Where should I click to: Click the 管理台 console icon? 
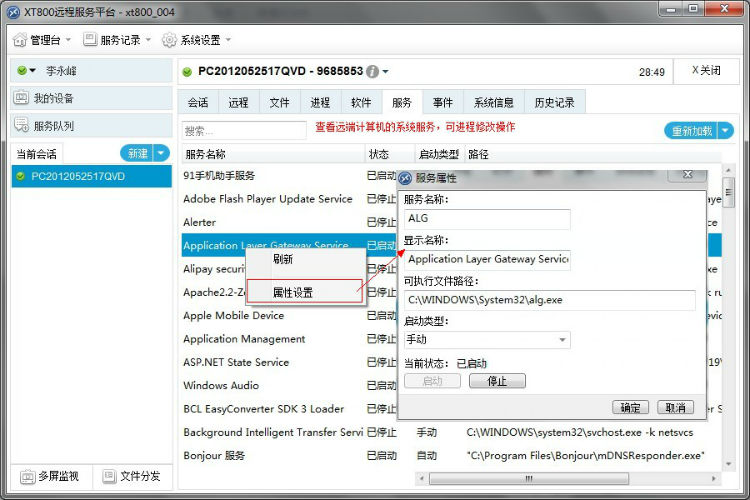[x=20, y=40]
